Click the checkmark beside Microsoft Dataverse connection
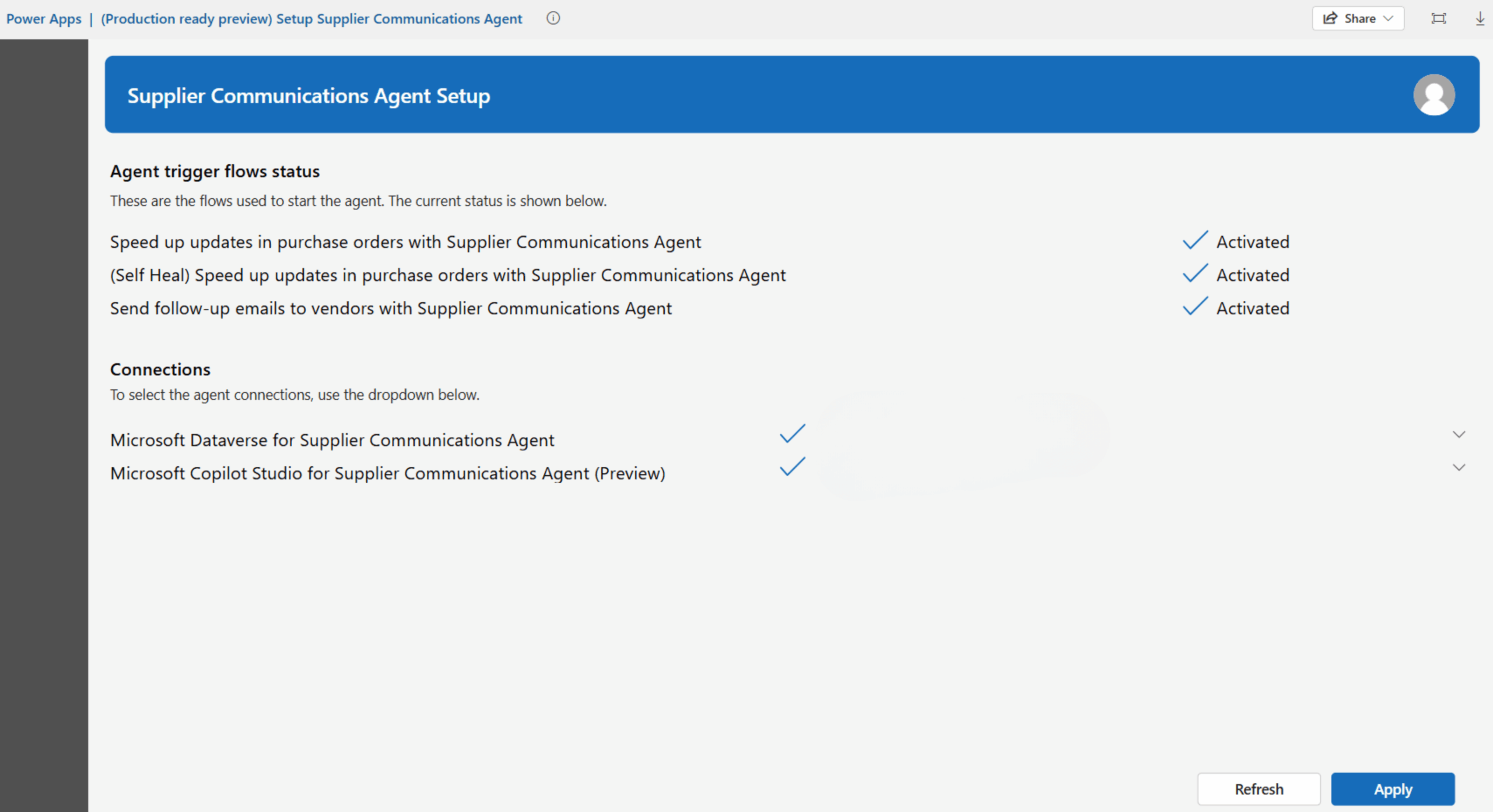The width and height of the screenshot is (1493, 812). 791,434
